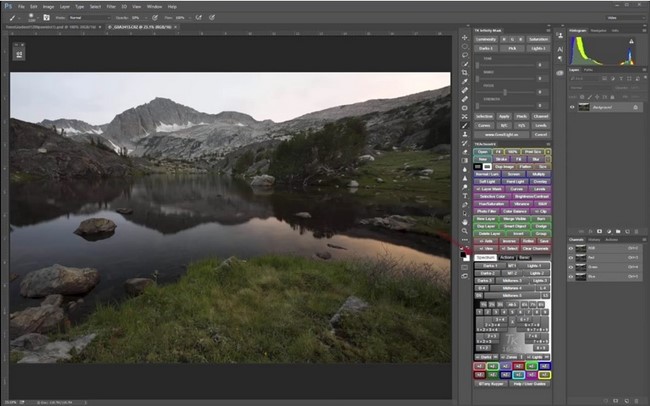Select the Clone Stamp tool
The image size is (650, 406).
[x=465, y=132]
